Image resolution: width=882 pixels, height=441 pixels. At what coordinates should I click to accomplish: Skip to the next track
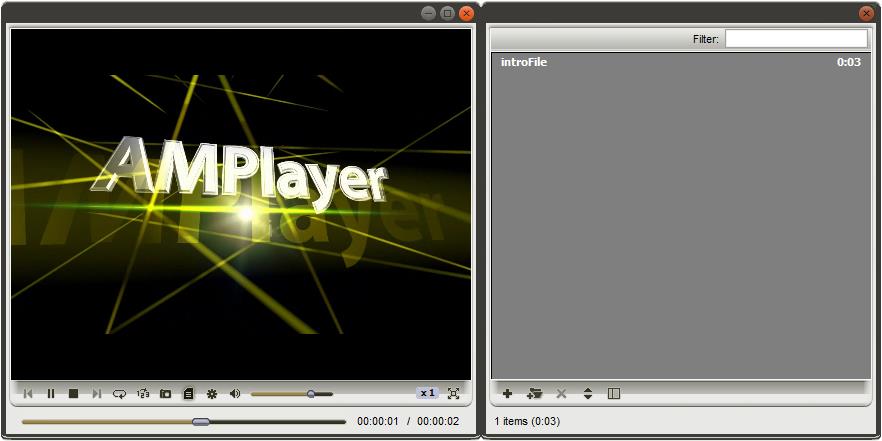pos(97,394)
